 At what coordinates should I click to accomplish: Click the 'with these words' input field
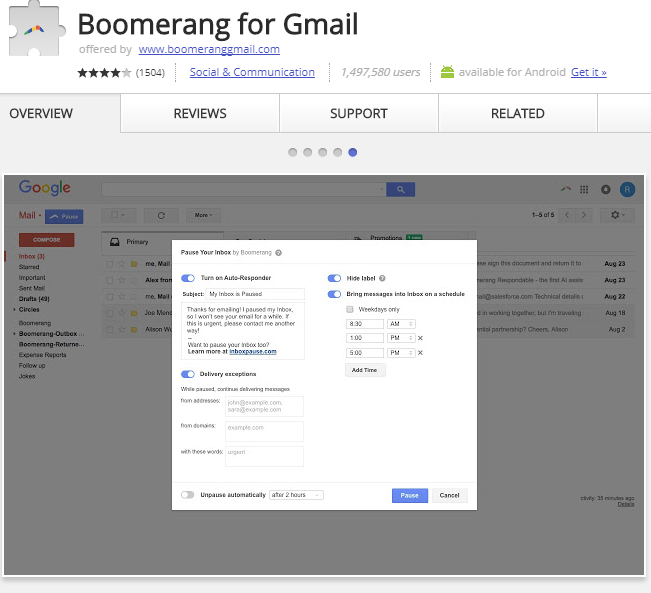(x=264, y=456)
